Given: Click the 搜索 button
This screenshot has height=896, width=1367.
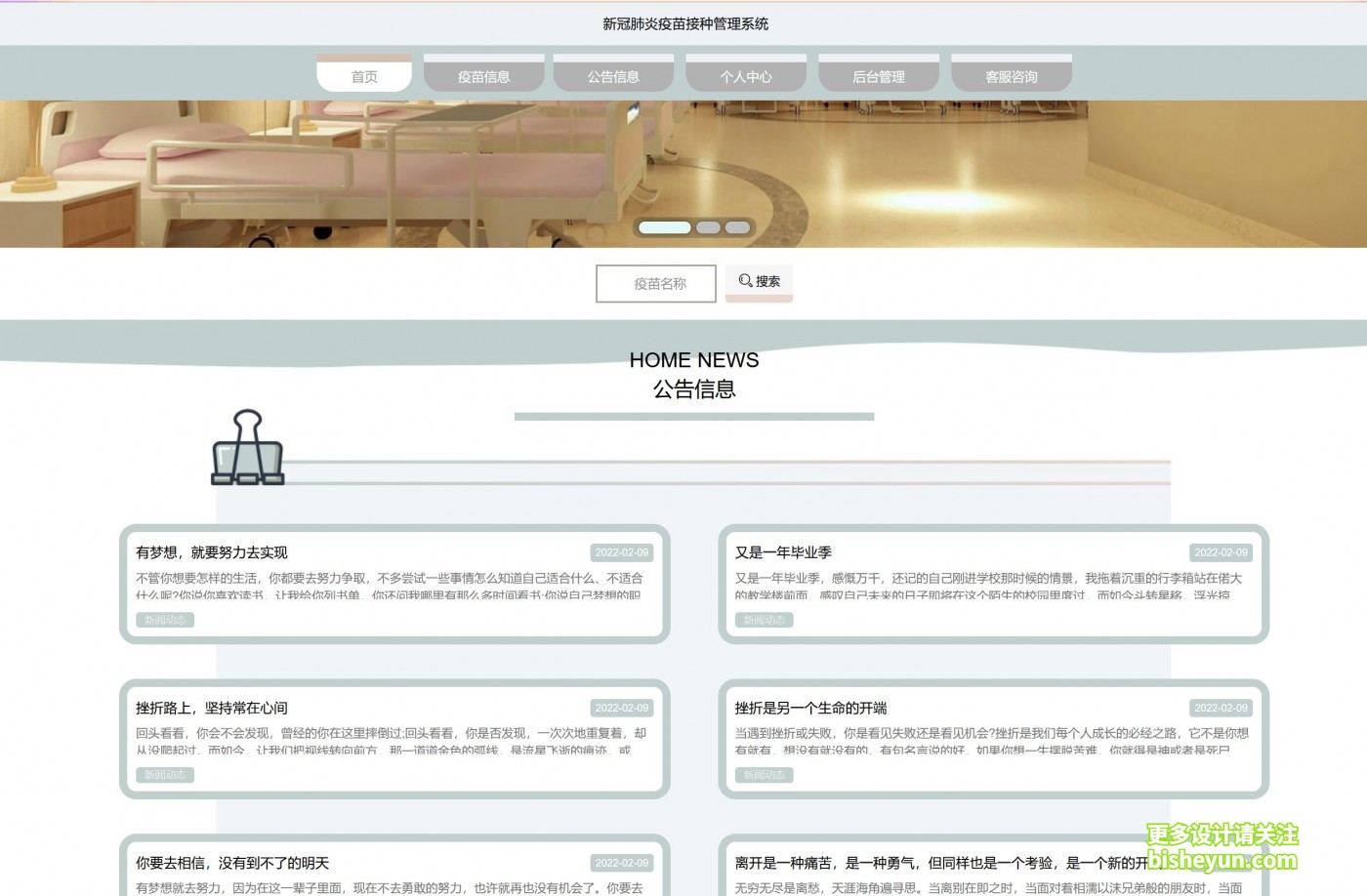Looking at the screenshot, I should pyautogui.click(x=759, y=282).
